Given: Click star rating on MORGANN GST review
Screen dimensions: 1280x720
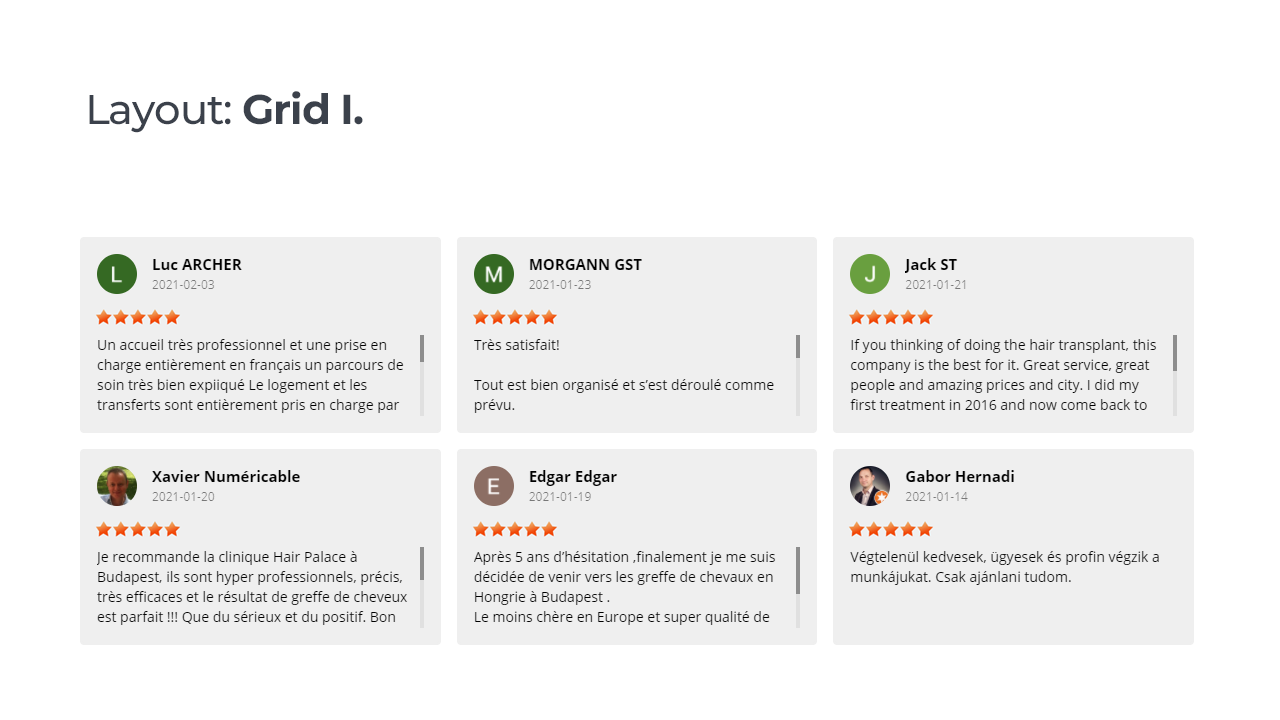Looking at the screenshot, I should point(515,317).
